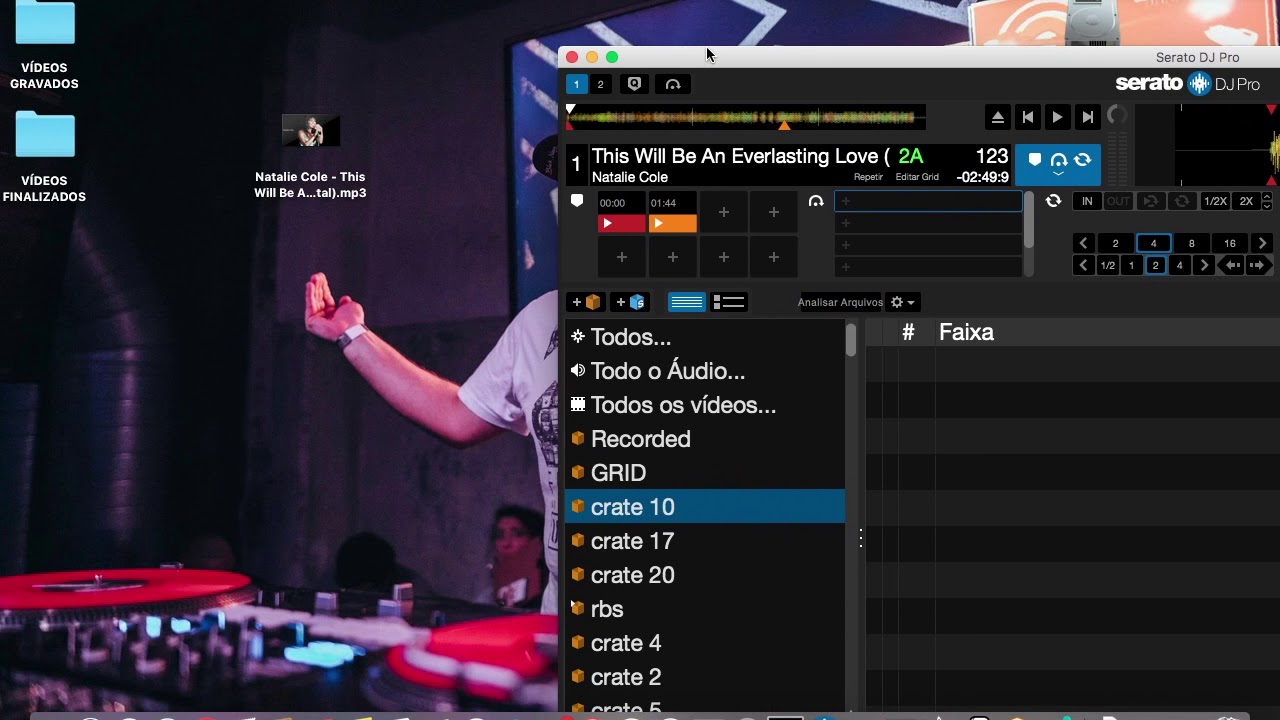The width and height of the screenshot is (1280, 720).
Task: Open the GRID crate
Action: click(x=705, y=473)
